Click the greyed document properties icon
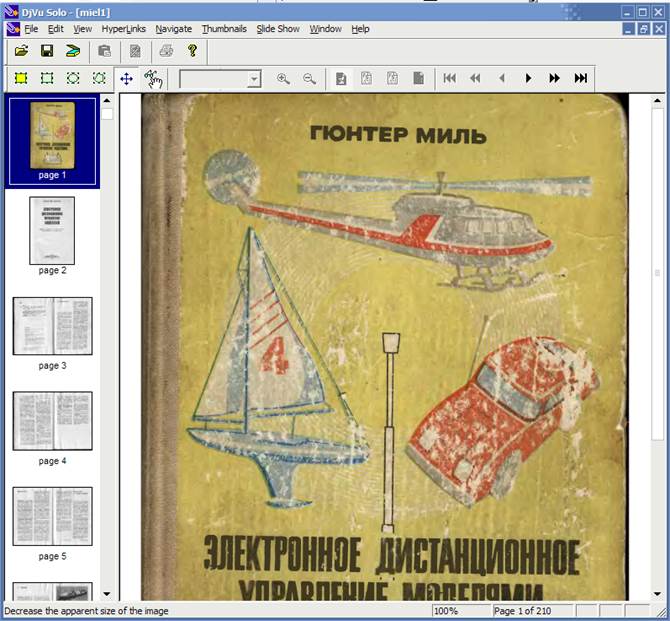 (135, 51)
